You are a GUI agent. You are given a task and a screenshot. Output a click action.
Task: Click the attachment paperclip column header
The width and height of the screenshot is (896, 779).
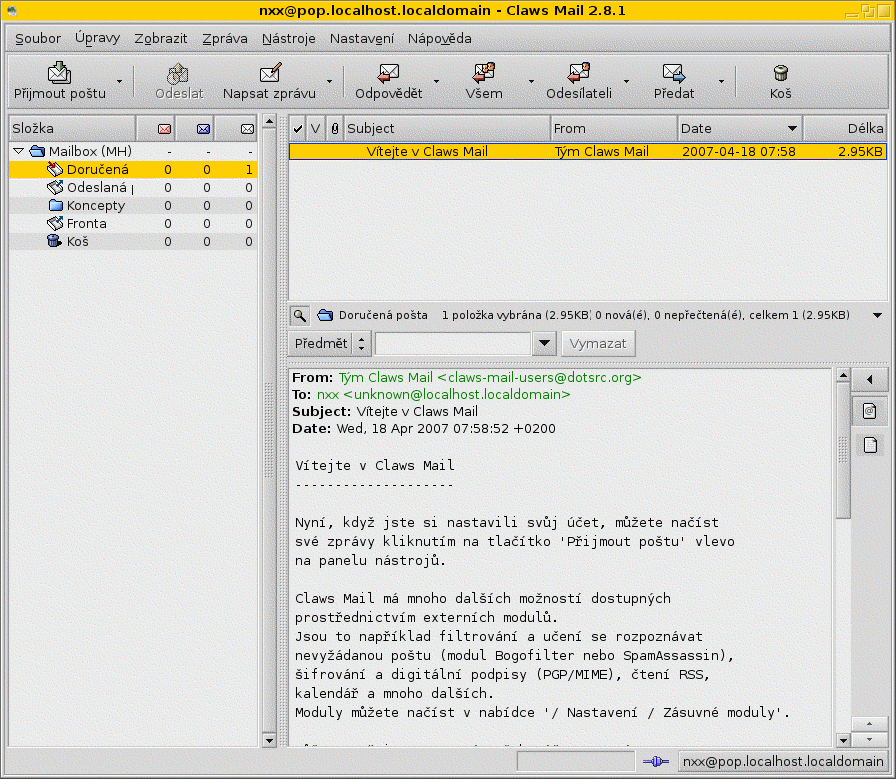335,129
